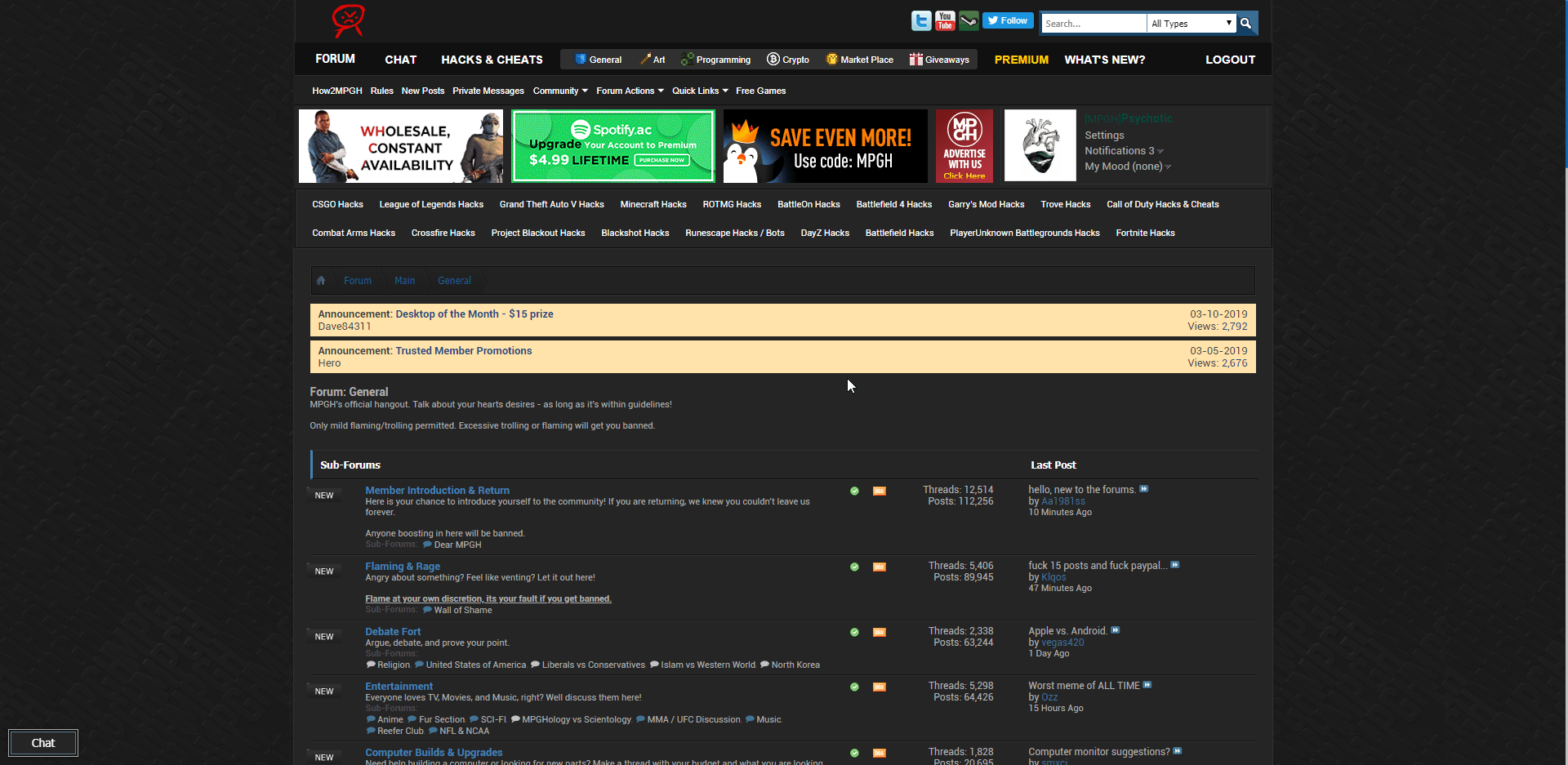Click inside the search input field
The height and width of the screenshot is (765, 1568).
coord(1094,23)
